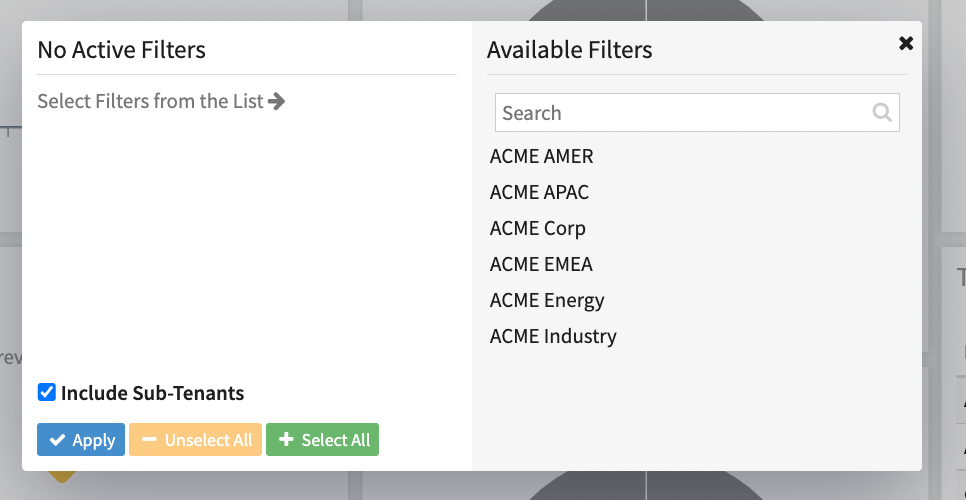Pick ACME EMEA in the filter list
Screen dimensions: 966x500
(541, 265)
